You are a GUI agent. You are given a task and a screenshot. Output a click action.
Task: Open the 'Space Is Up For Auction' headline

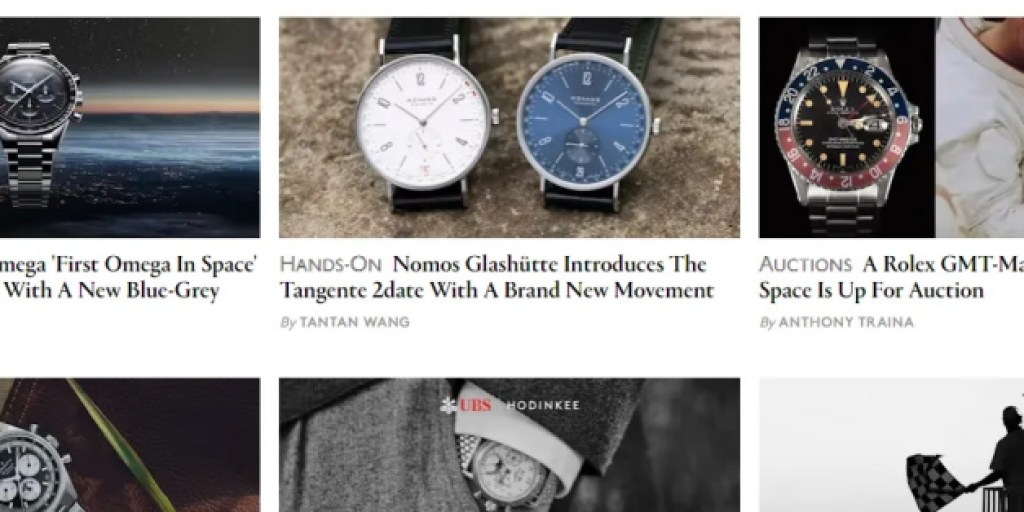point(871,290)
